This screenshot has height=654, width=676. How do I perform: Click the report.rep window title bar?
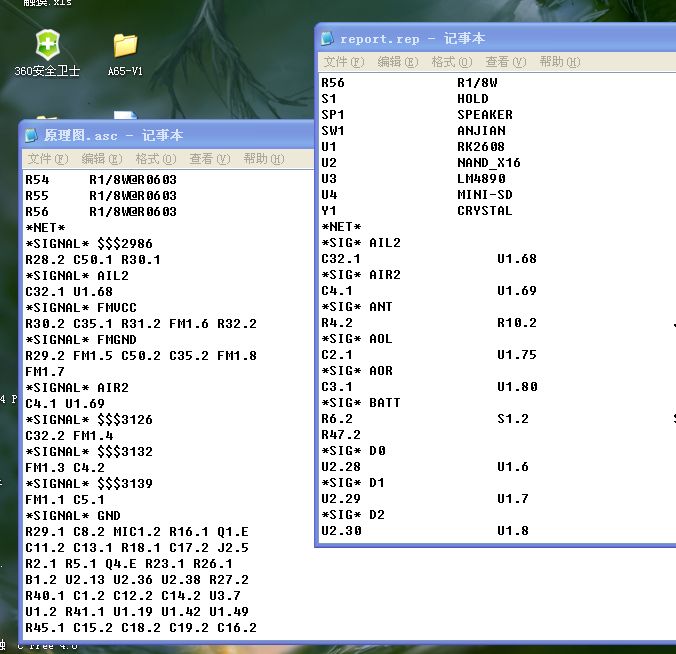pos(560,39)
